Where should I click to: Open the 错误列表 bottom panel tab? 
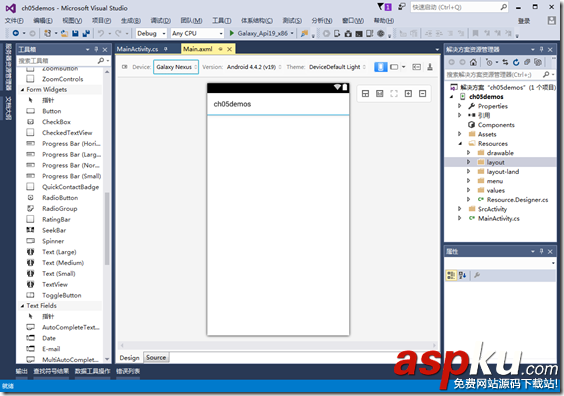(128, 371)
